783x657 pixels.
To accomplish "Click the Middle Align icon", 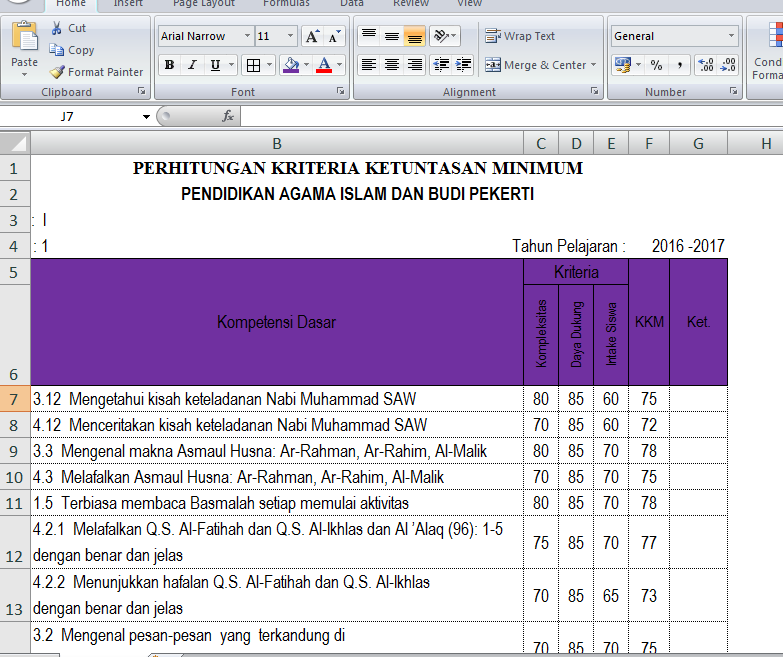I will (x=392, y=36).
